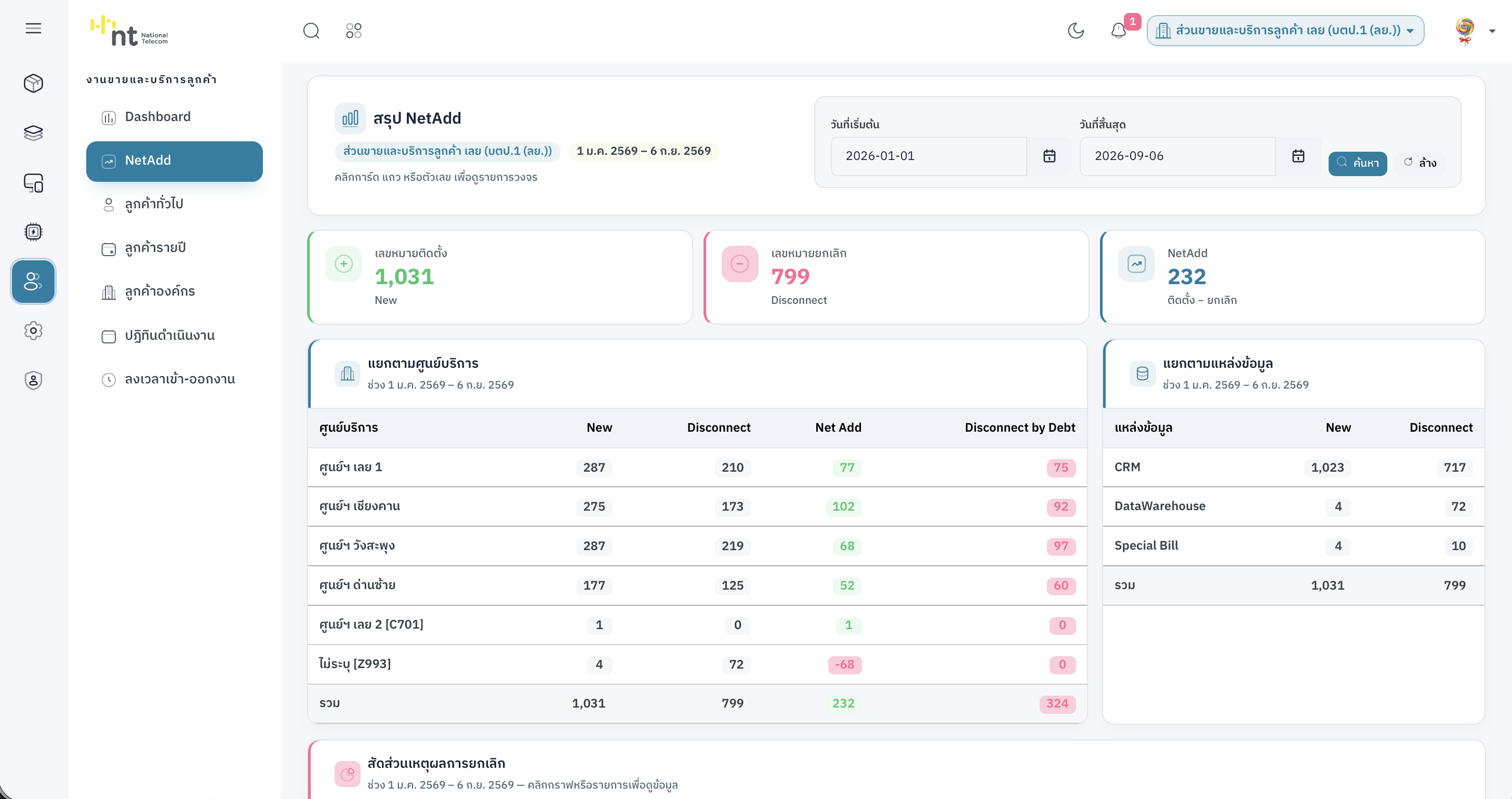Open ลูกค้ารายปี menu item

(175, 248)
